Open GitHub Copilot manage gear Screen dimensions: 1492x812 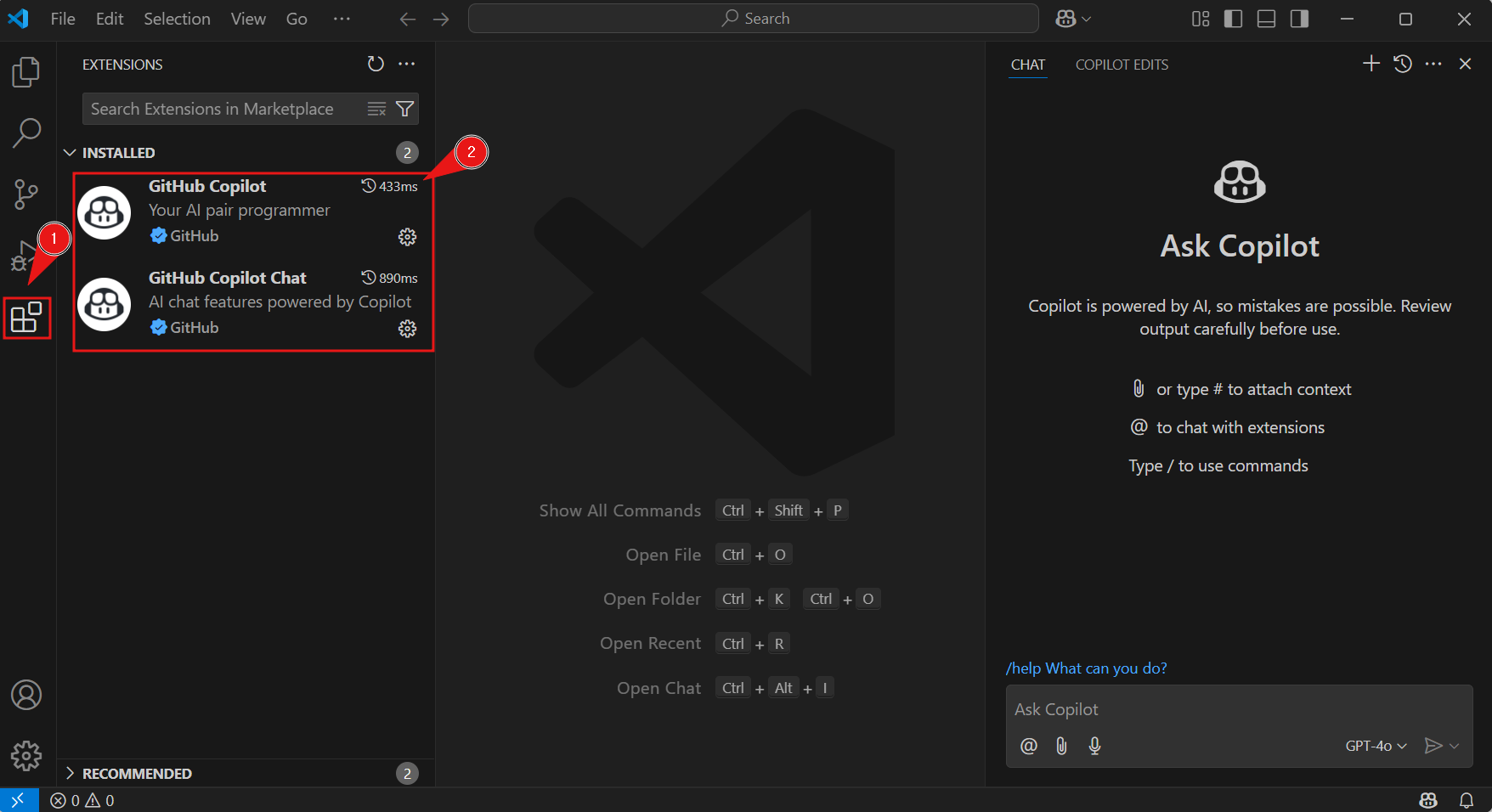tap(408, 237)
